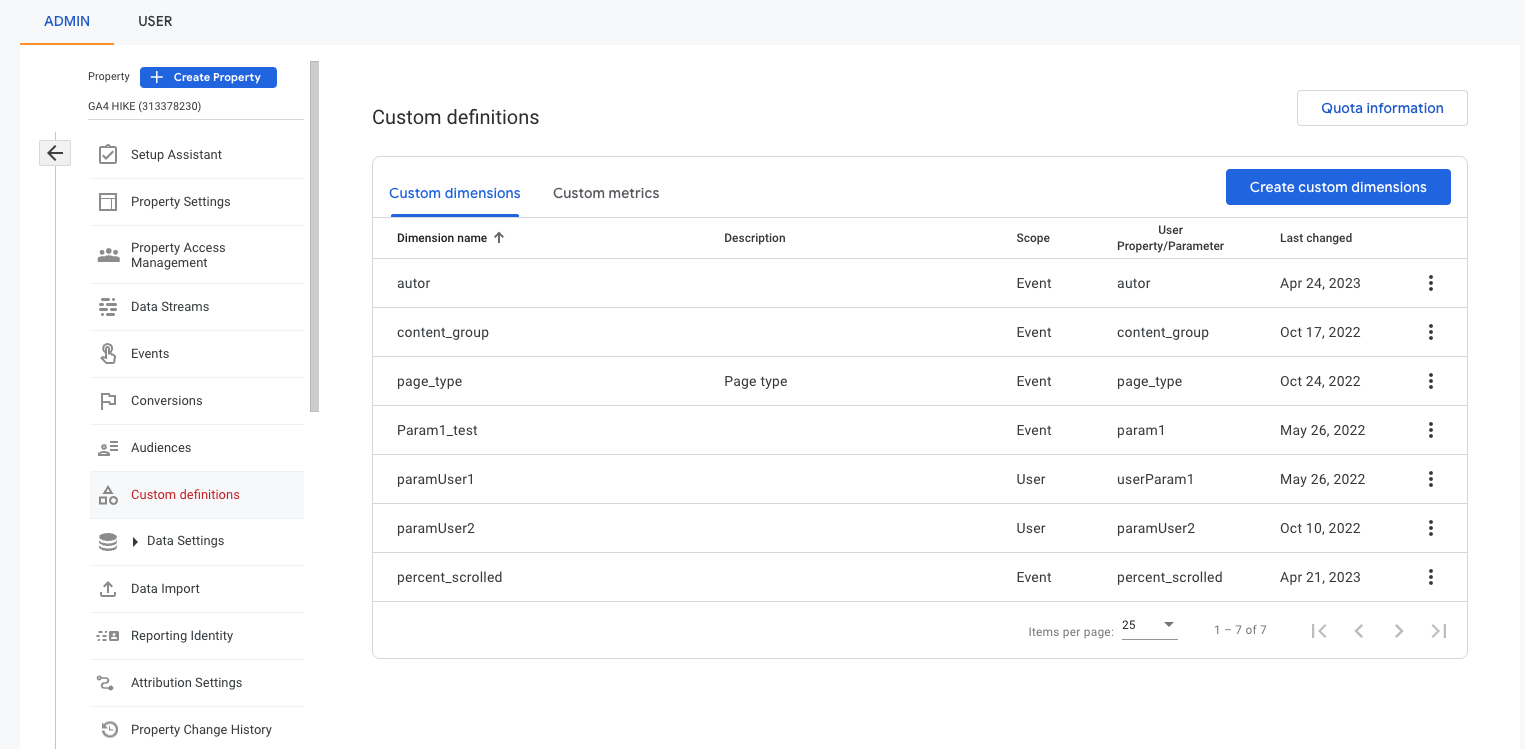Select the Custom dimensions tab

pyautogui.click(x=455, y=193)
